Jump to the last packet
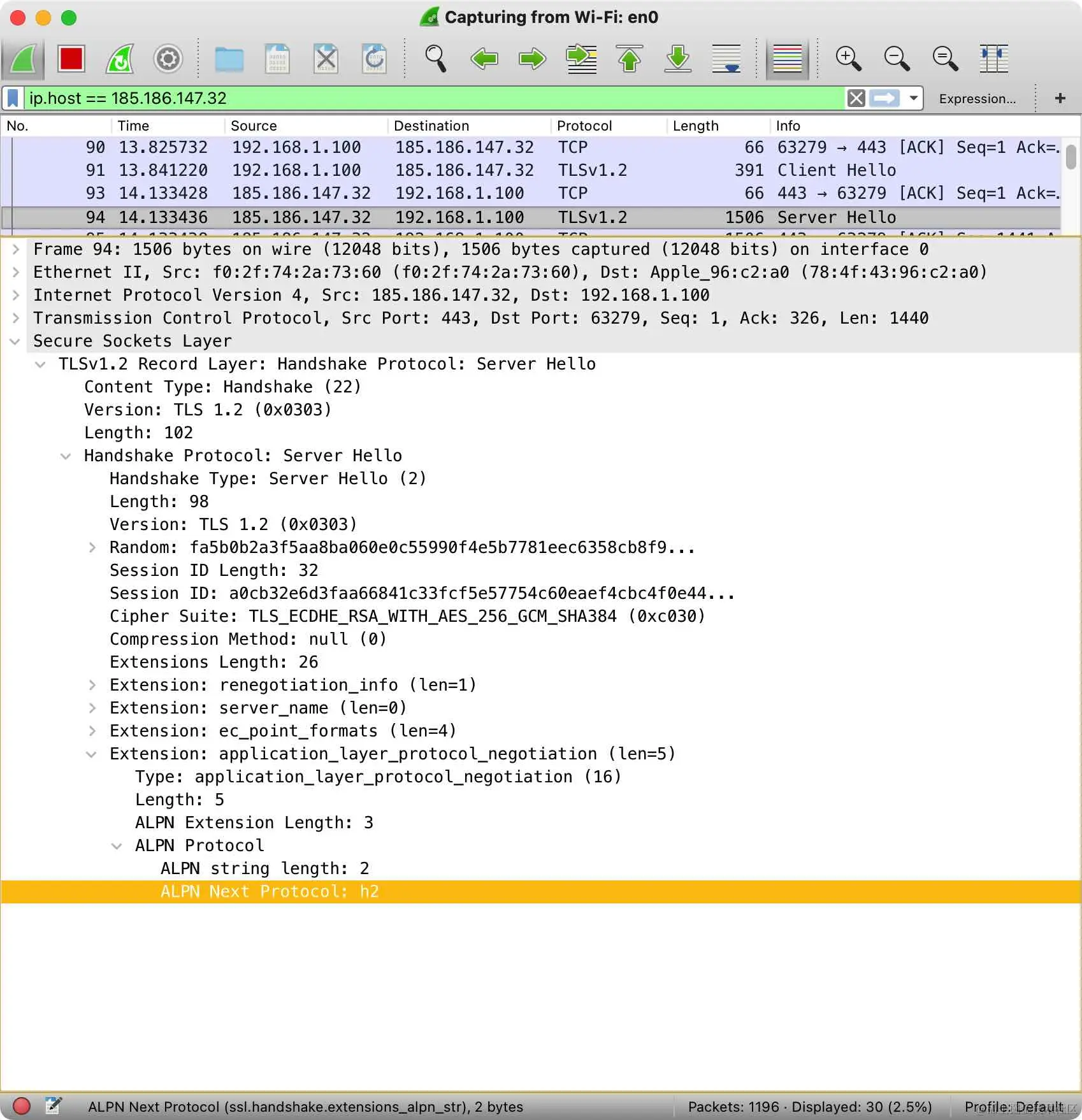This screenshot has width=1082, height=1120. [x=678, y=59]
